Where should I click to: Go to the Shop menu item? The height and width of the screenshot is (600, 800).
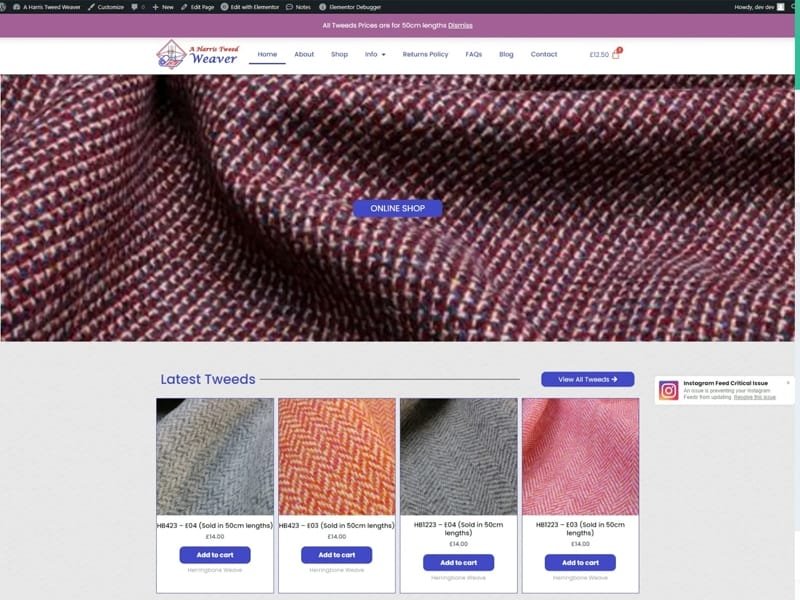(339, 54)
